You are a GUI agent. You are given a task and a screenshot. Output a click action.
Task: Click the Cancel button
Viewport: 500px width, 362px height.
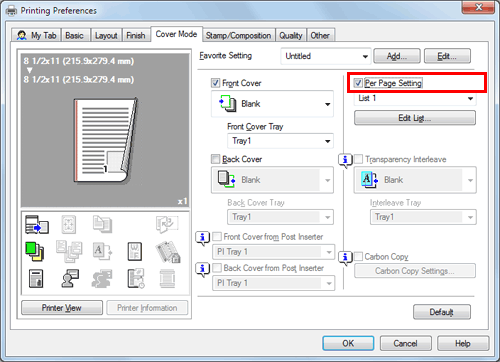(x=406, y=343)
